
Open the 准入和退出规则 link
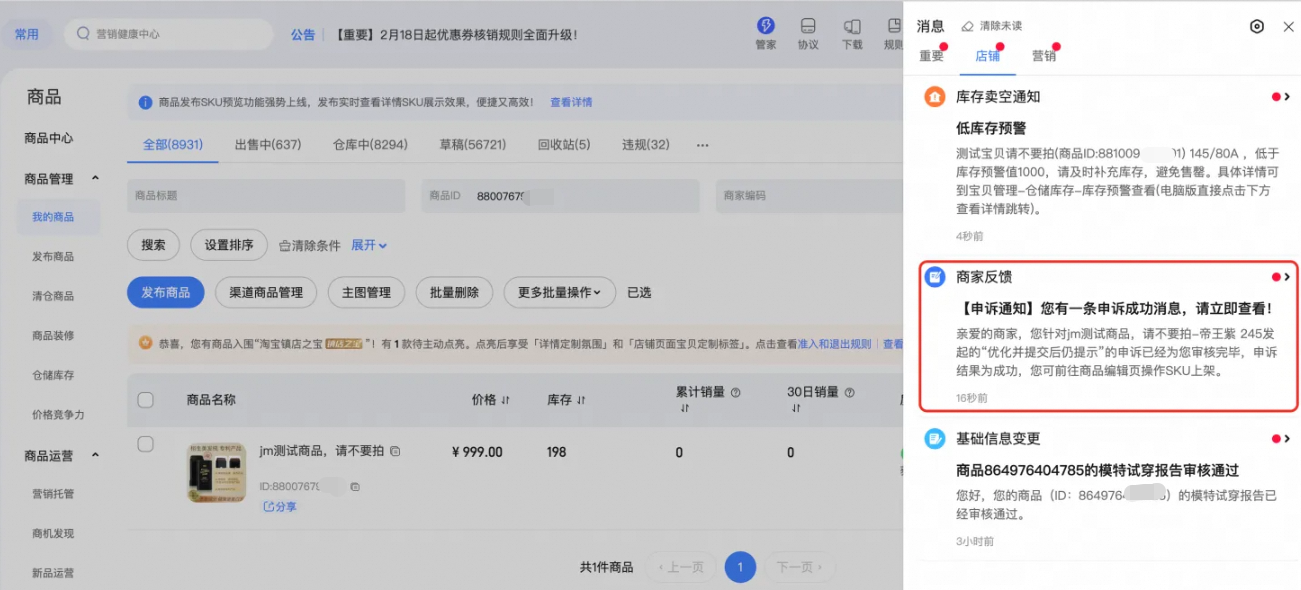(x=834, y=343)
